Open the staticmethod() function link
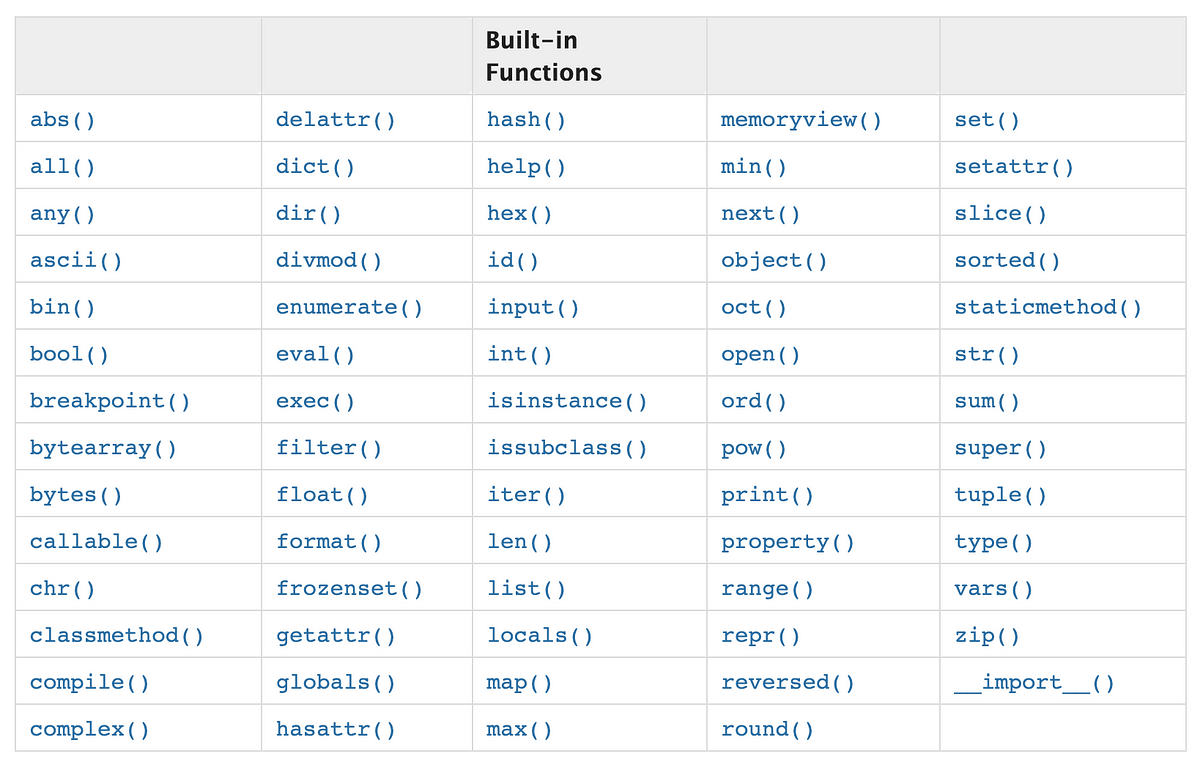Viewport: 1200px width, 765px height. tap(1048, 308)
